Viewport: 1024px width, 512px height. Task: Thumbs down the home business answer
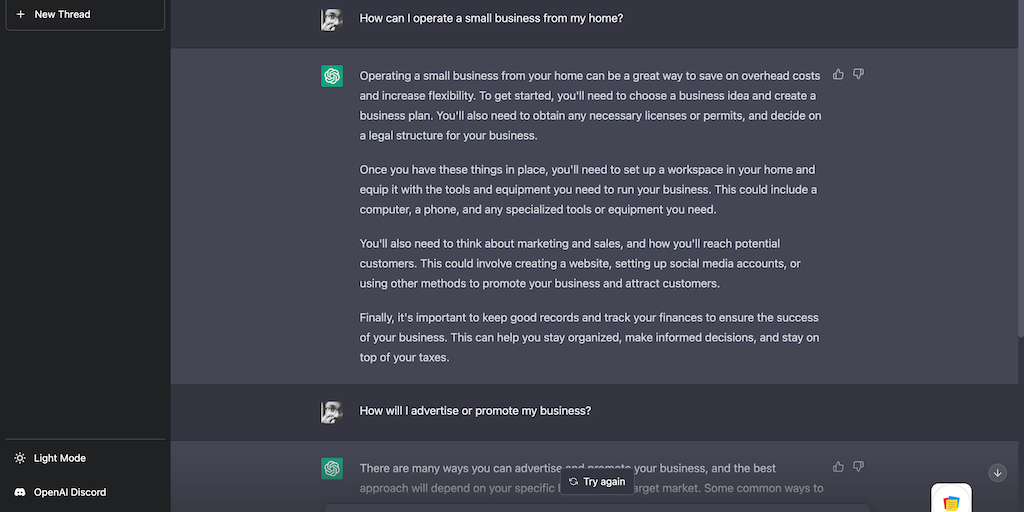pyautogui.click(x=858, y=74)
